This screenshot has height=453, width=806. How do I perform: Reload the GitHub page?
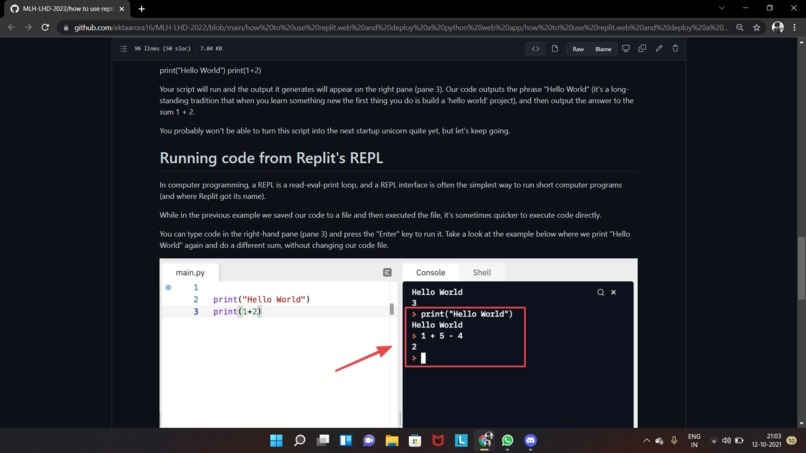click(45, 27)
